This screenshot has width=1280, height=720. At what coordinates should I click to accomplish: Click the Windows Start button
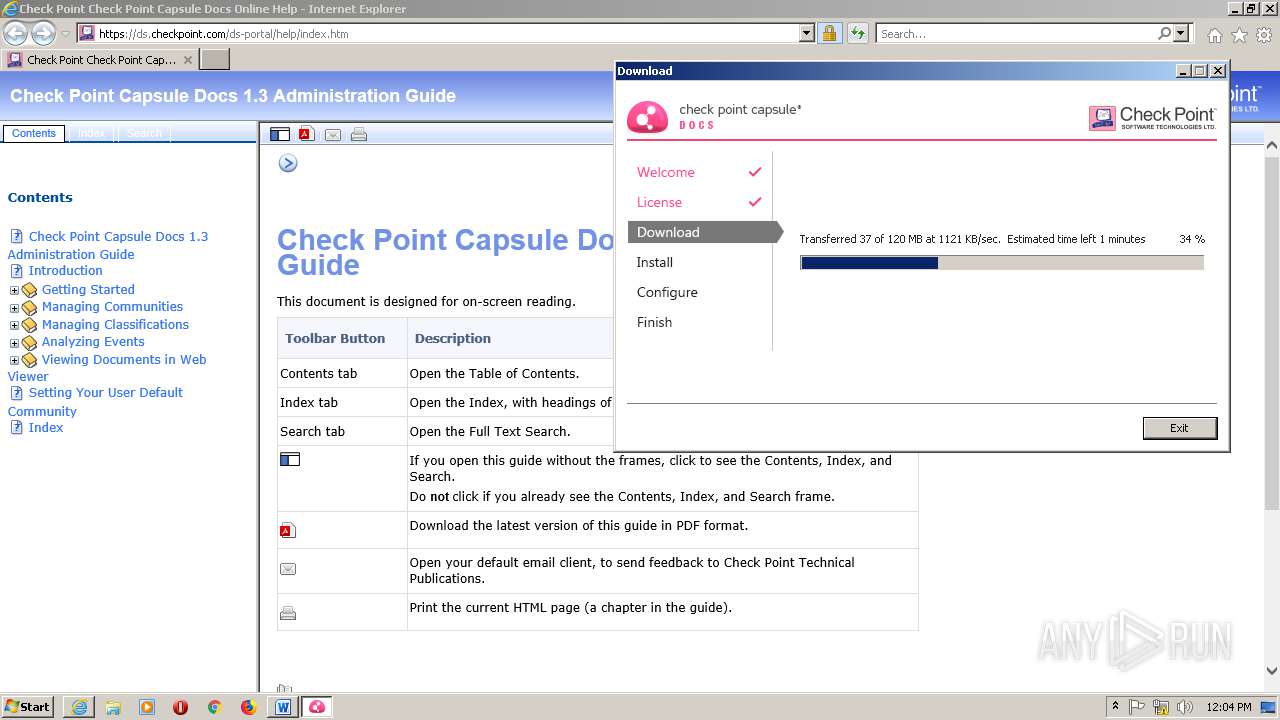(x=28, y=707)
